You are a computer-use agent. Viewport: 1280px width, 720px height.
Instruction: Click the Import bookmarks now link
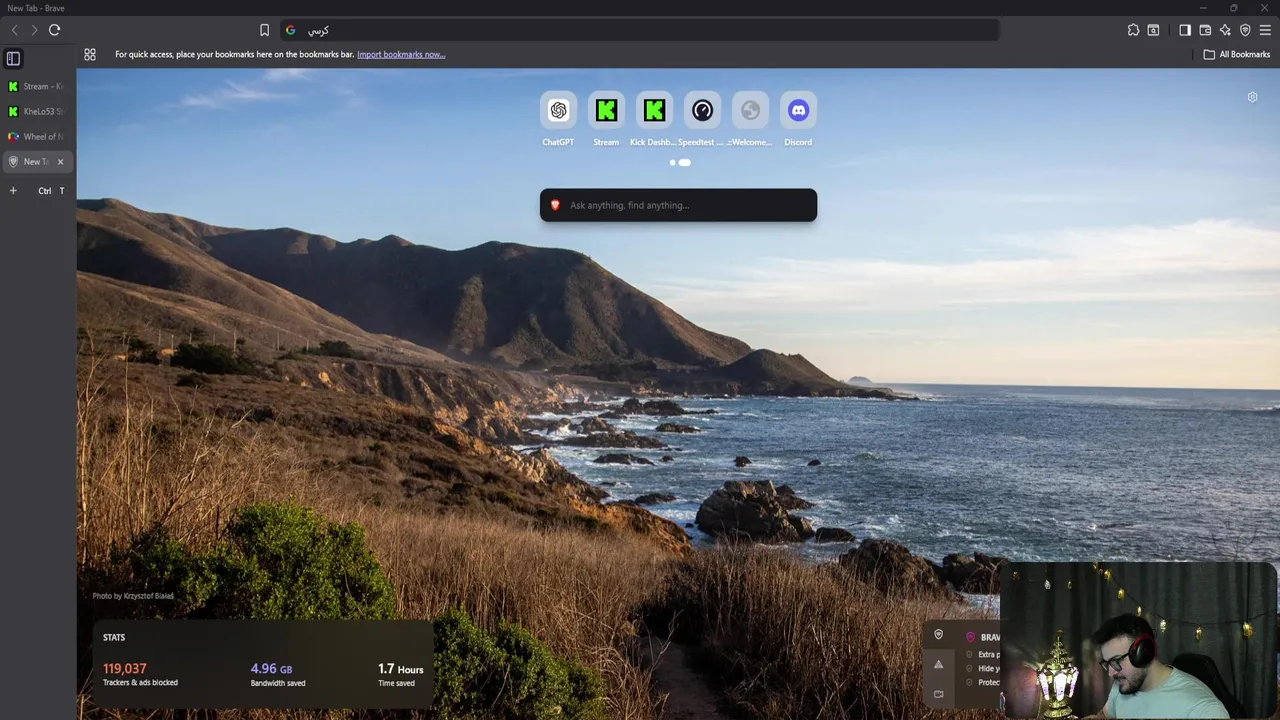[401, 54]
